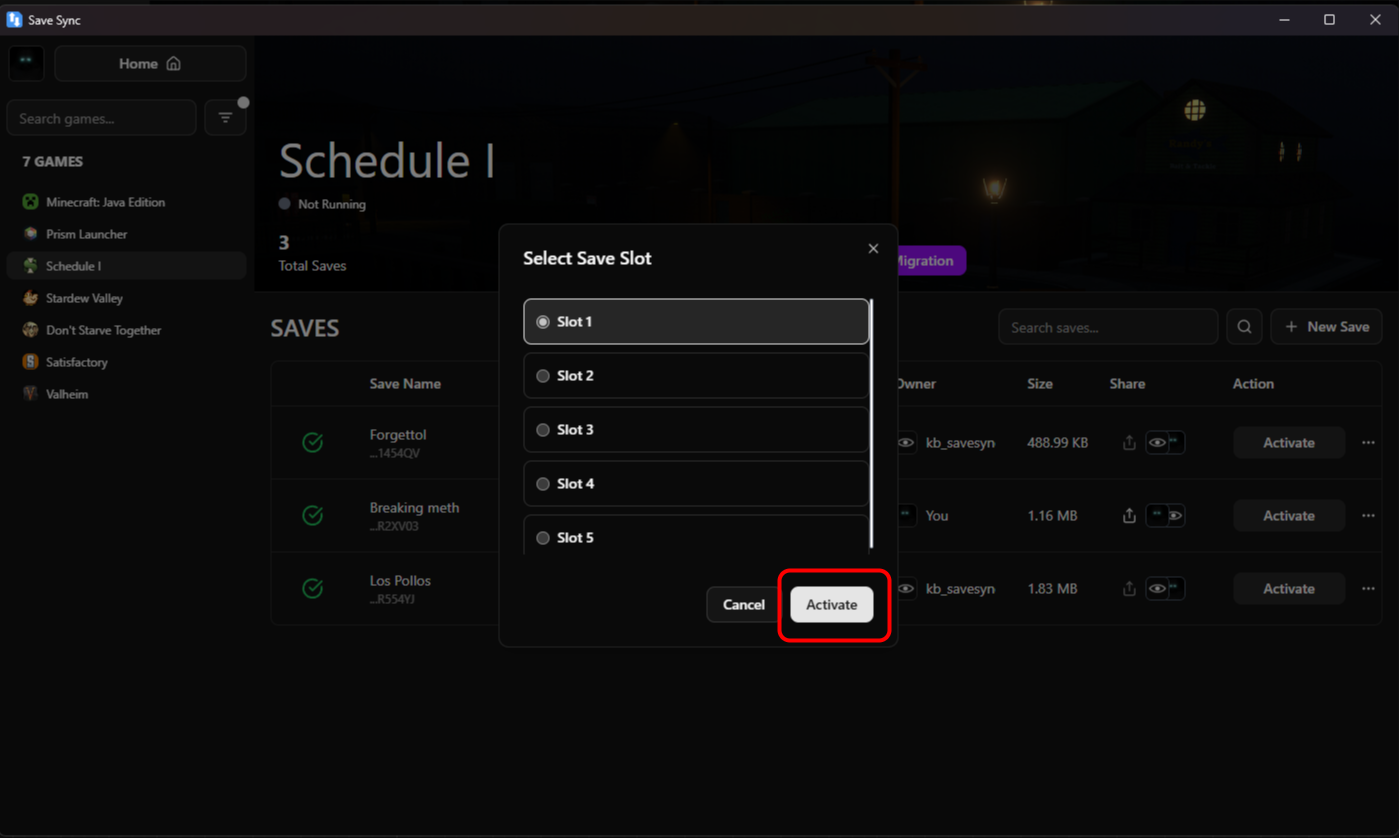Click the green check icon beside Breaking meth

click(313, 515)
